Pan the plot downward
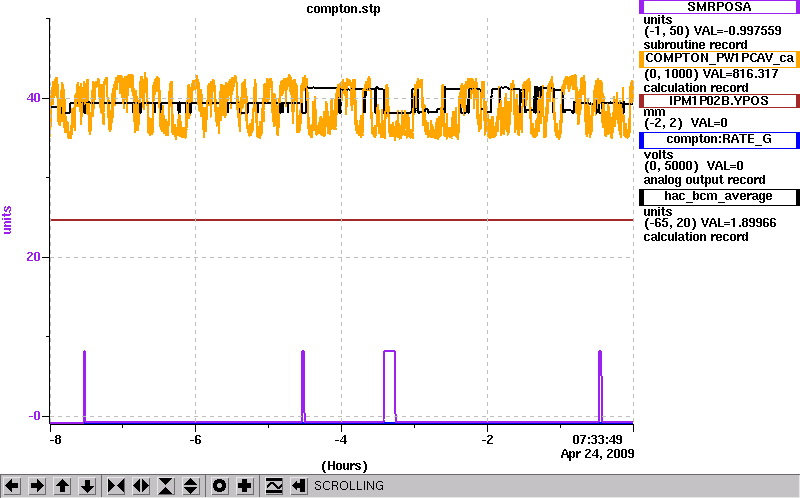Screen dimensions: 800x498 (x=87, y=486)
